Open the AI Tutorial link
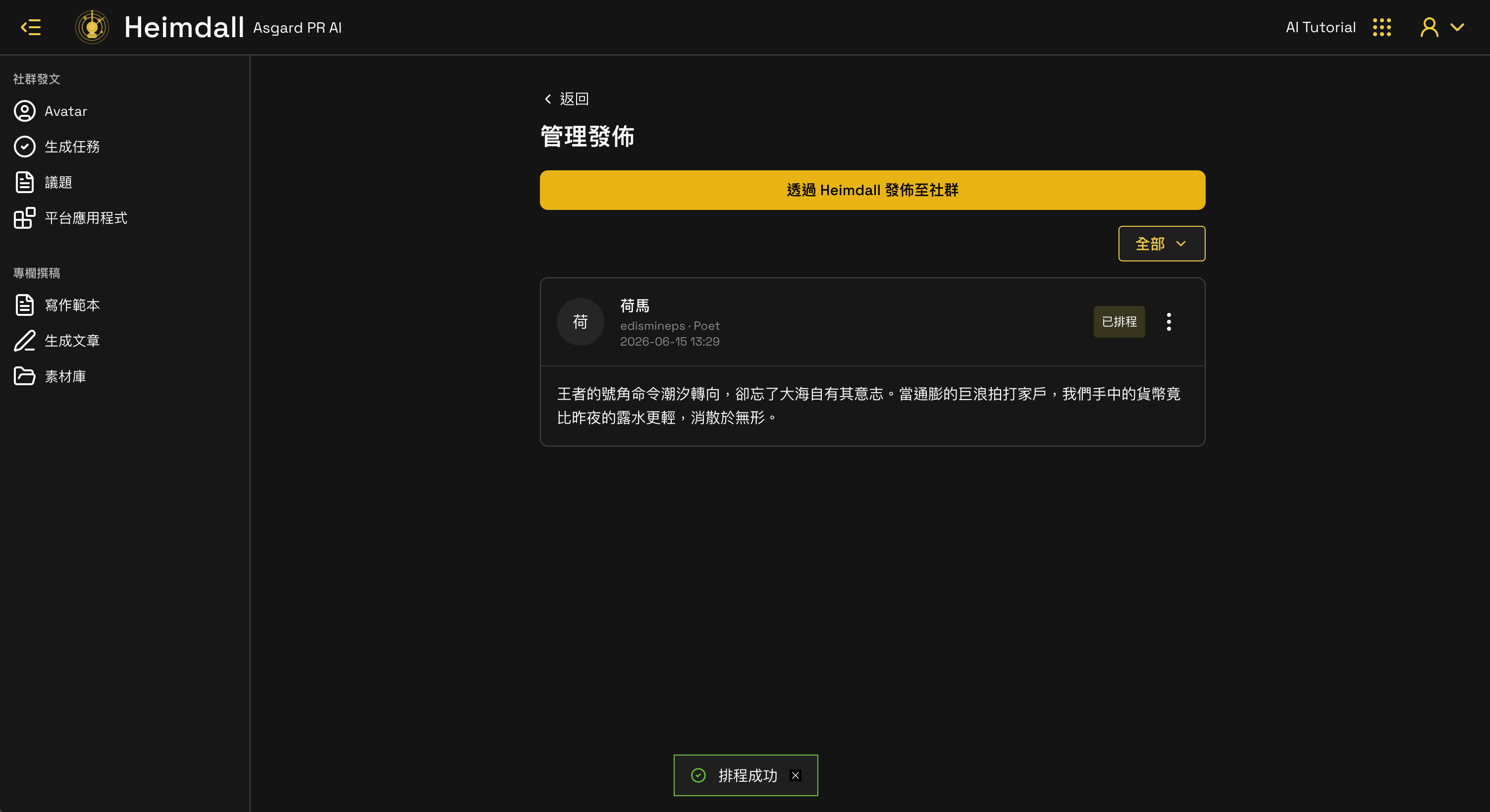The image size is (1490, 812). tap(1321, 27)
